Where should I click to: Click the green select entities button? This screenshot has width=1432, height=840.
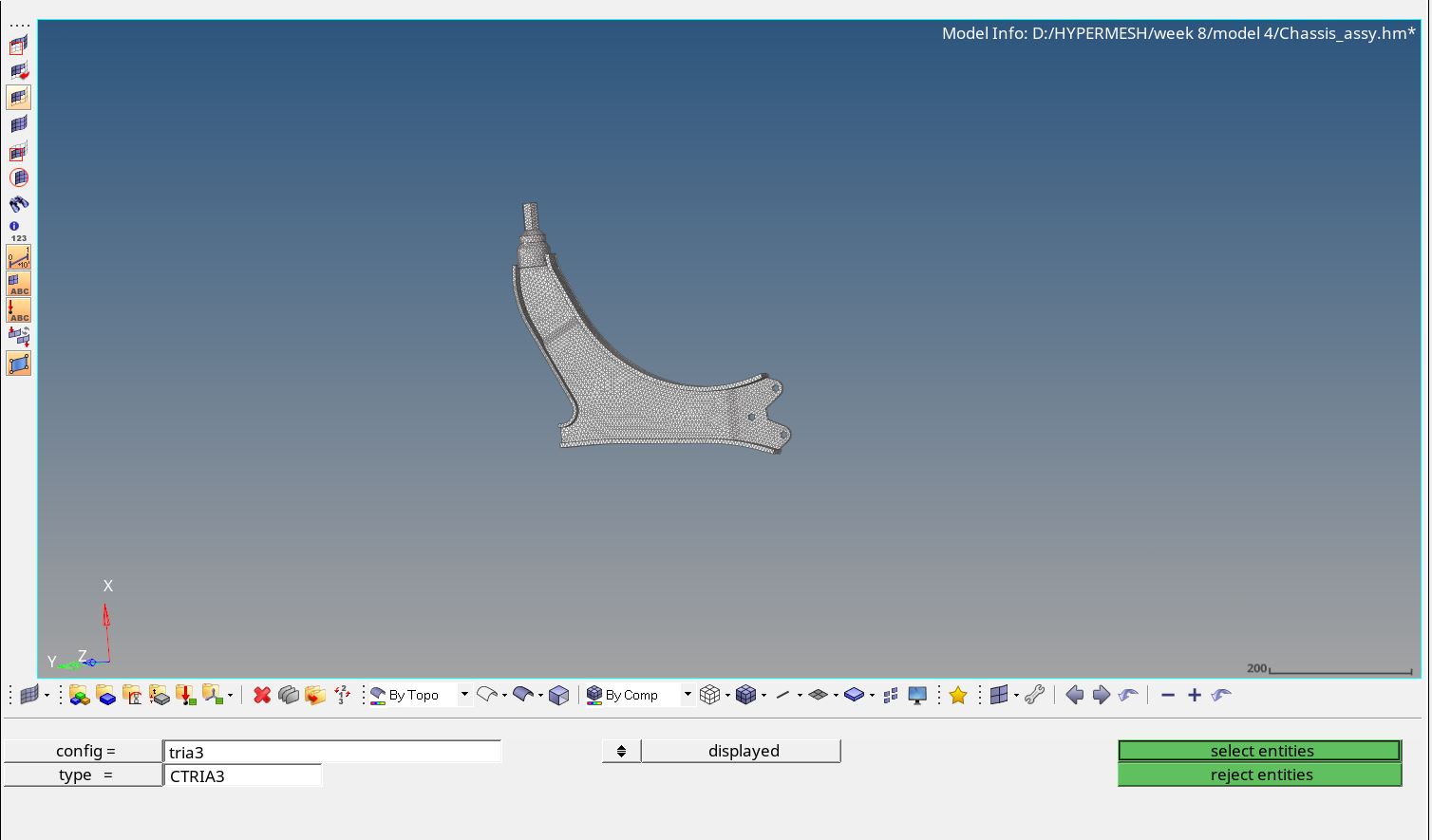(x=1260, y=750)
